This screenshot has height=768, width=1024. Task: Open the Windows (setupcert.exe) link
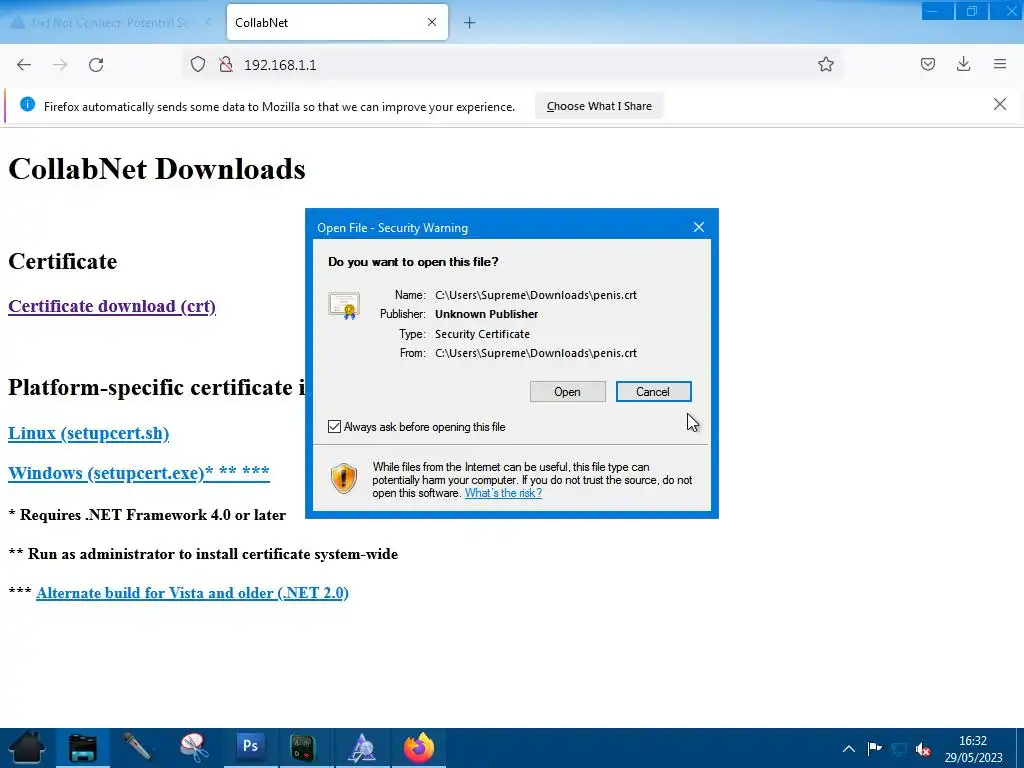(138, 472)
